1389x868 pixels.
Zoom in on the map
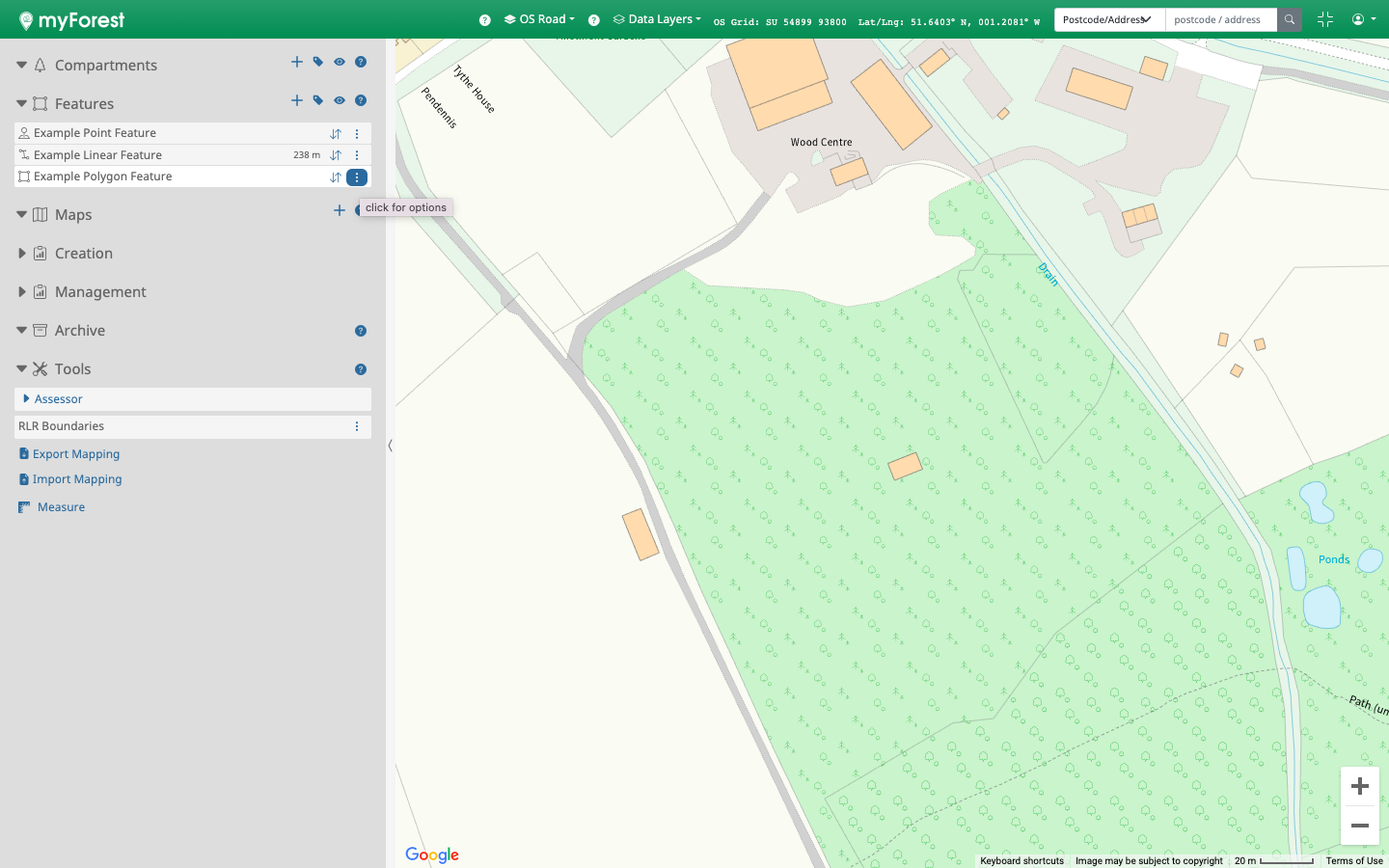pyautogui.click(x=1360, y=786)
